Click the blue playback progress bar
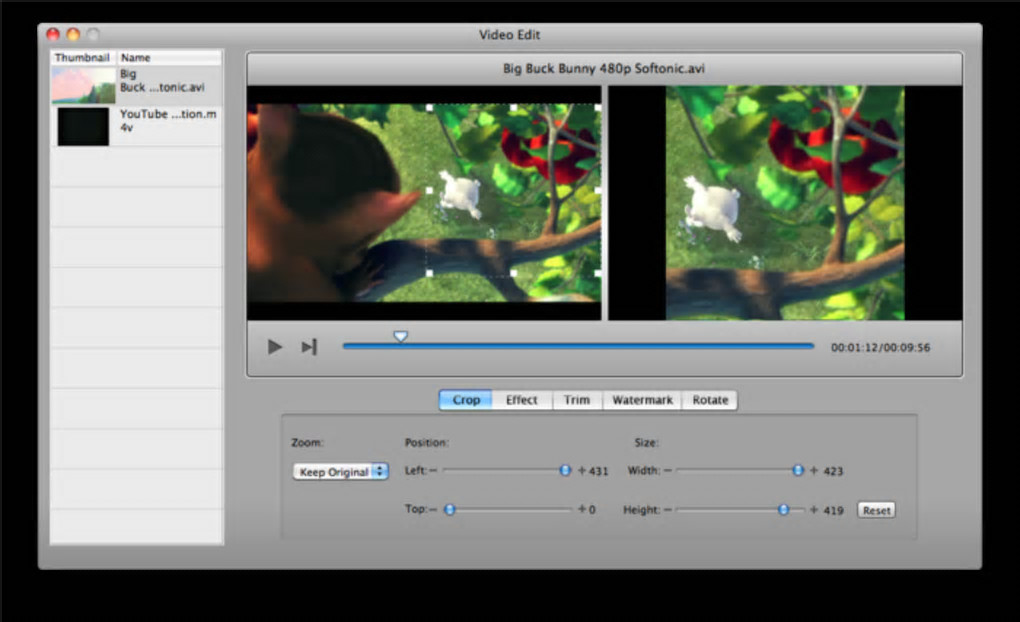1020x622 pixels. click(578, 346)
